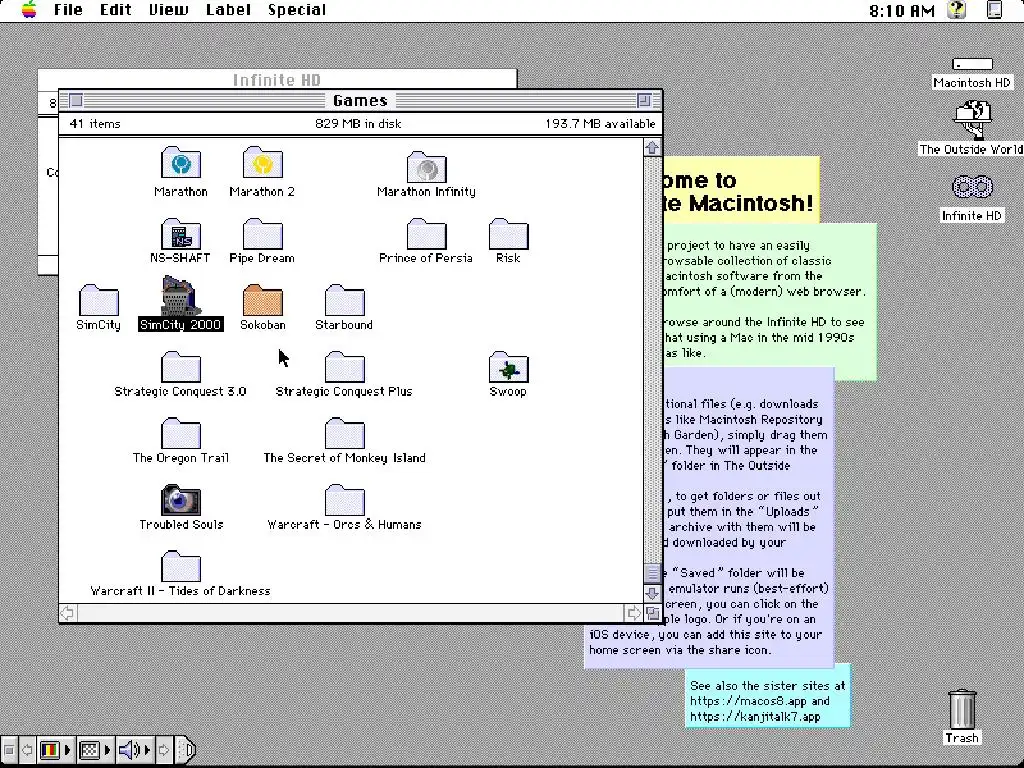Click The Outside World desktop icon
The height and width of the screenshot is (768, 1024).
point(972,120)
